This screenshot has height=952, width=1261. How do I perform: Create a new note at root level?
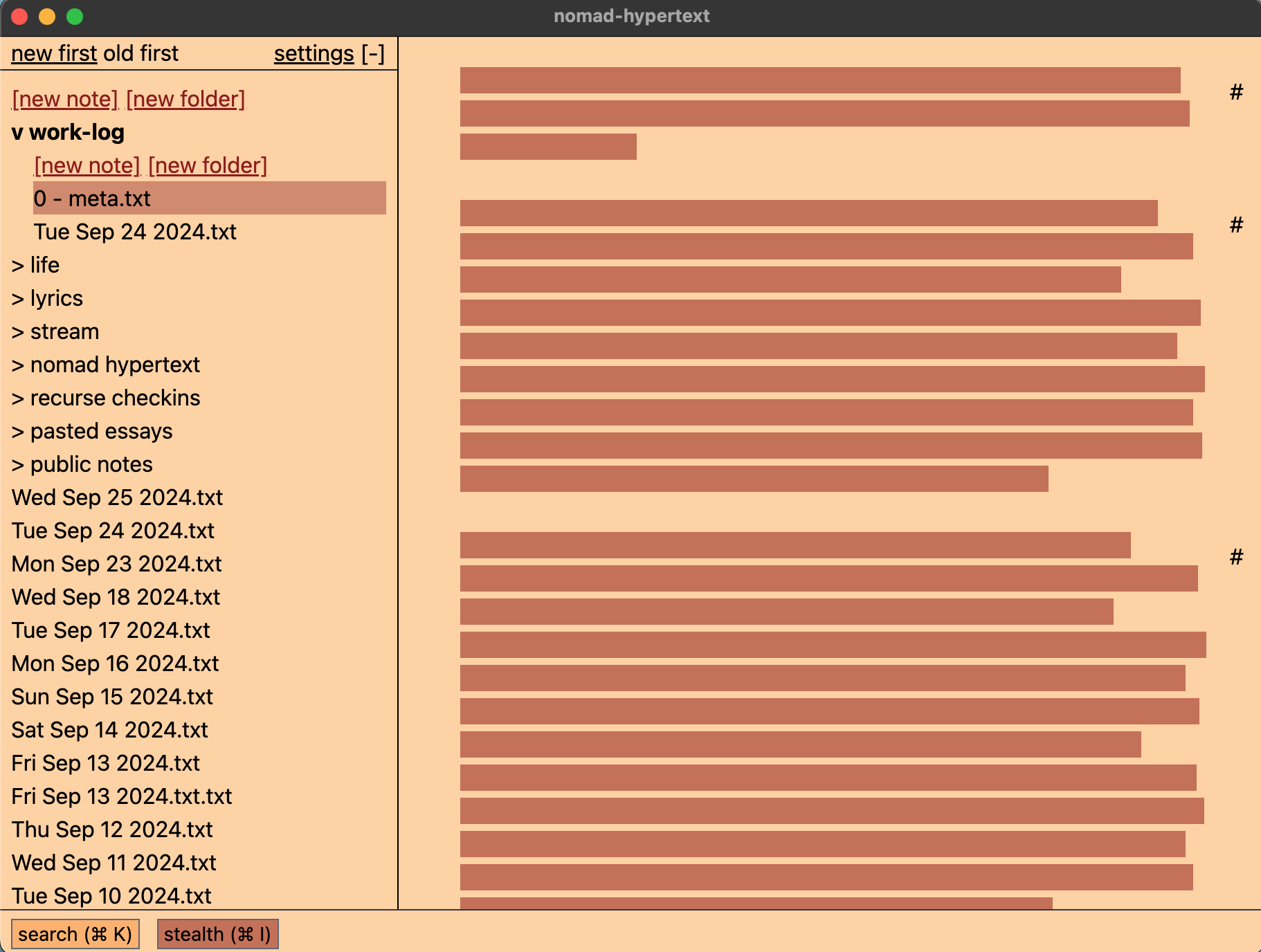click(x=65, y=99)
